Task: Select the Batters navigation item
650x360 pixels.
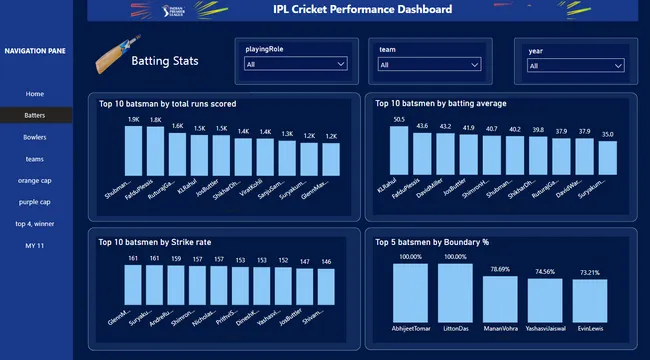Action: (x=35, y=115)
